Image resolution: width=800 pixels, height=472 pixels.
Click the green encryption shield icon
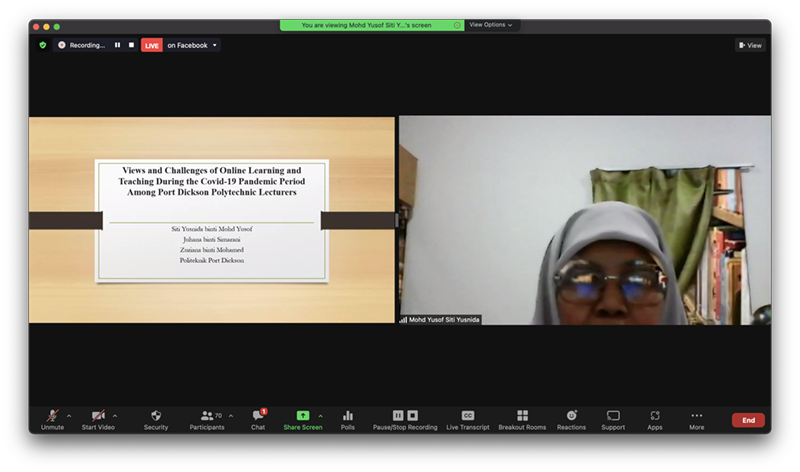click(42, 45)
